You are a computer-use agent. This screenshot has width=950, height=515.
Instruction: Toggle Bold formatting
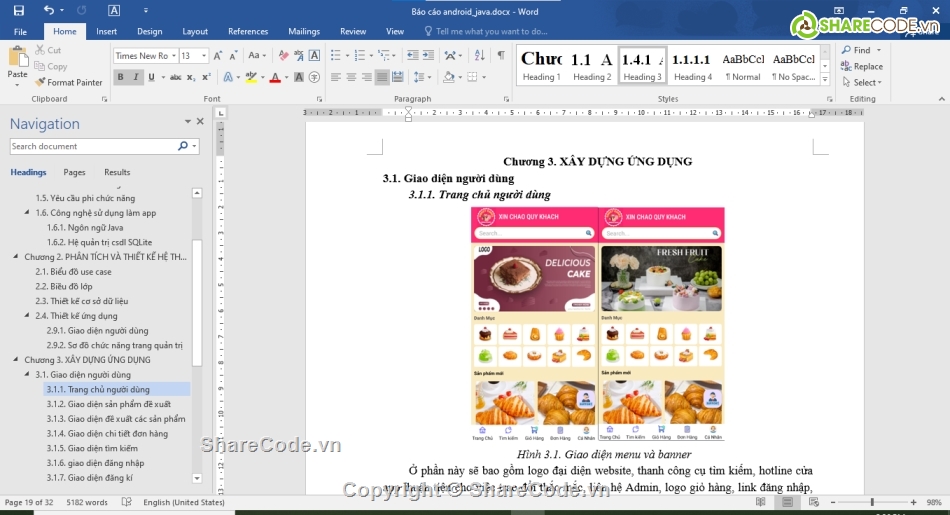[x=121, y=77]
